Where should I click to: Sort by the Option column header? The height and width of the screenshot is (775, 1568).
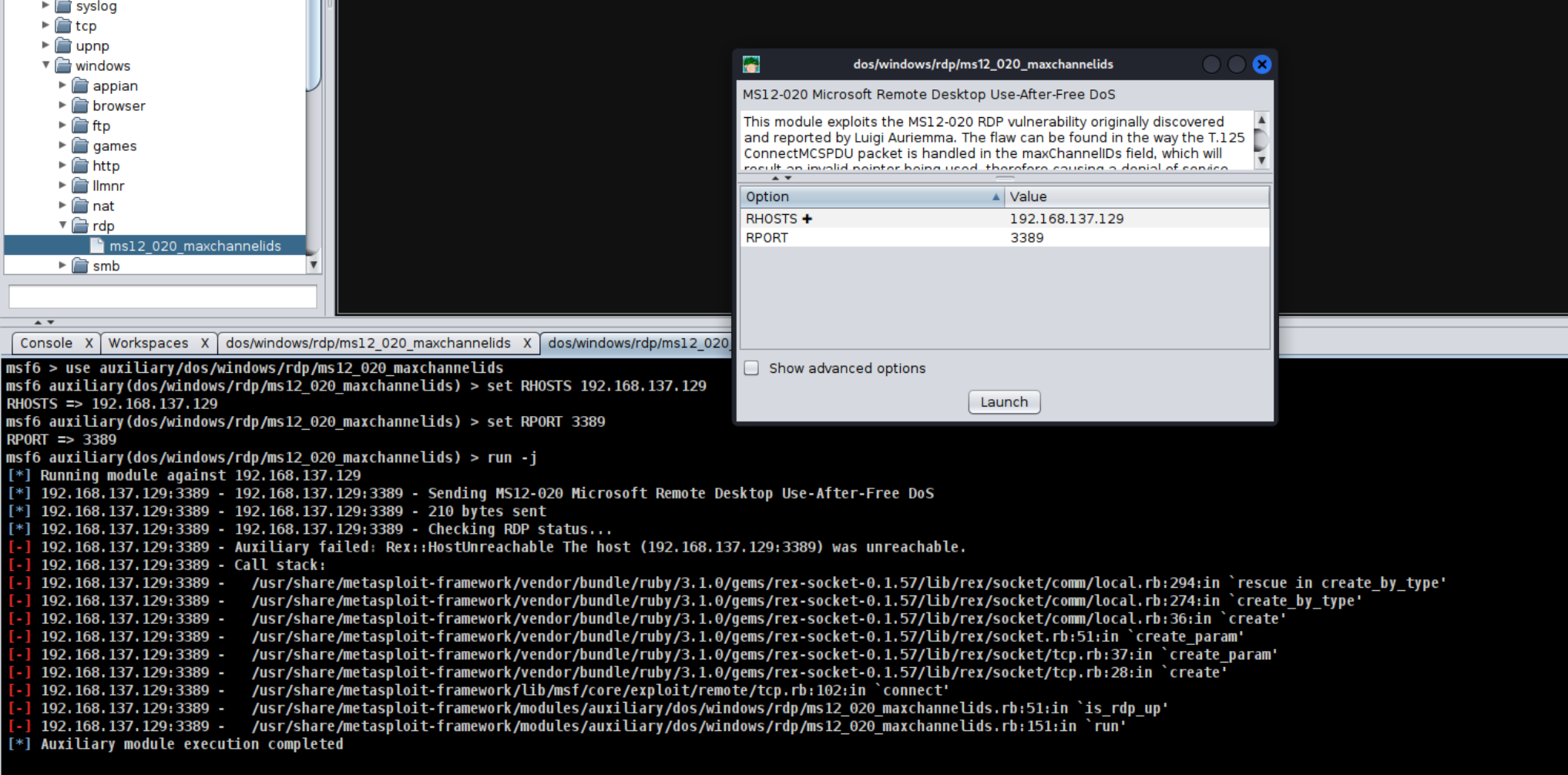point(872,196)
